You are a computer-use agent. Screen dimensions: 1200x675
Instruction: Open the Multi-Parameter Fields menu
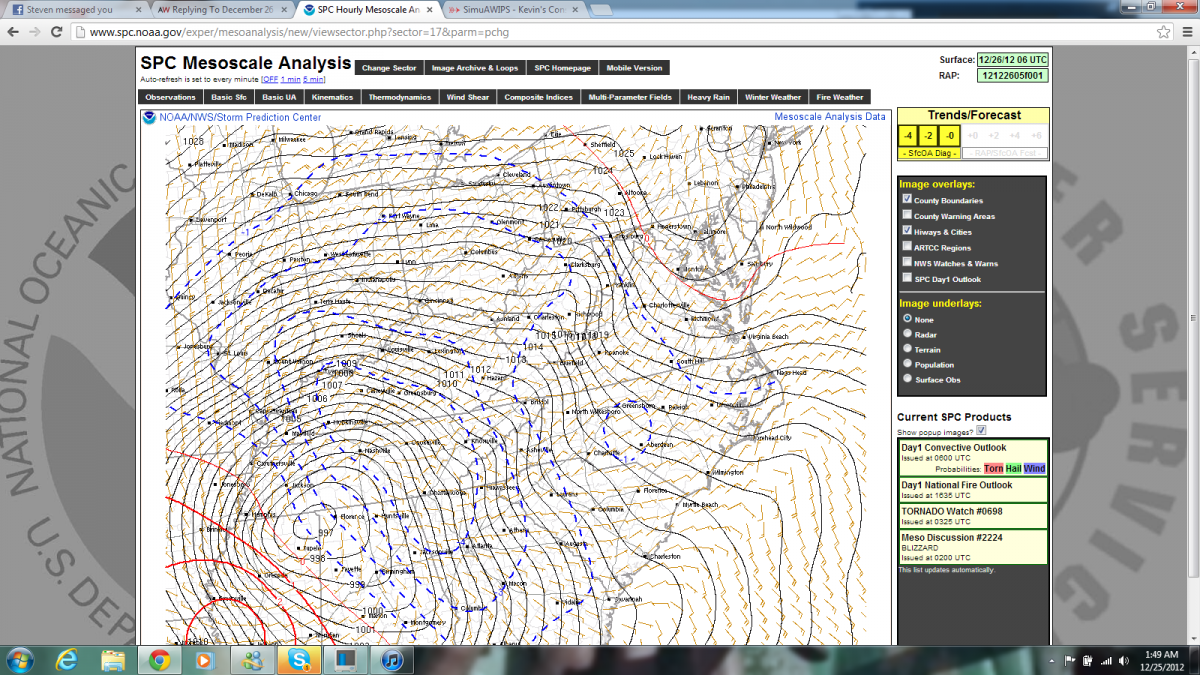pos(630,97)
